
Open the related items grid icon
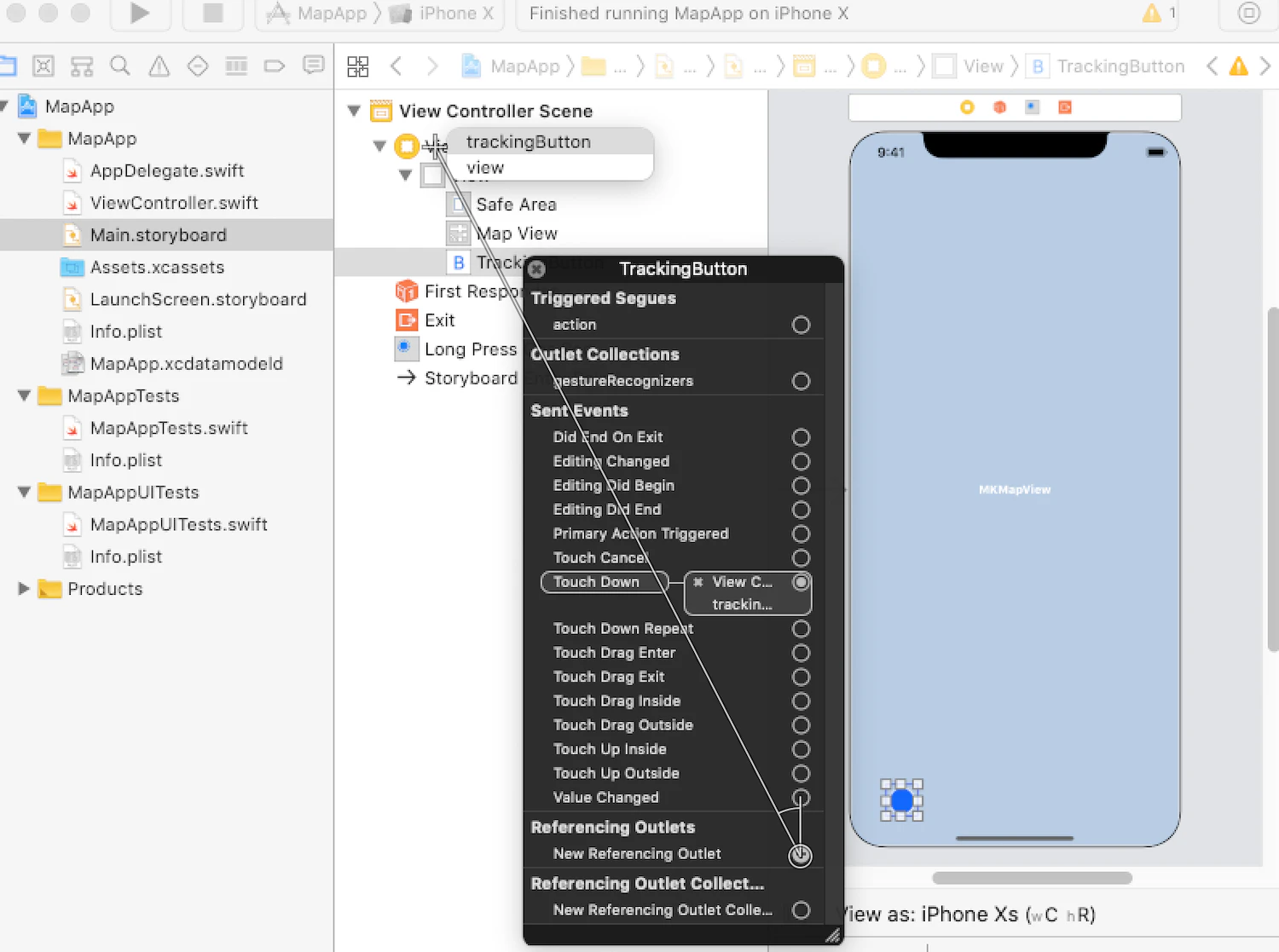click(358, 66)
